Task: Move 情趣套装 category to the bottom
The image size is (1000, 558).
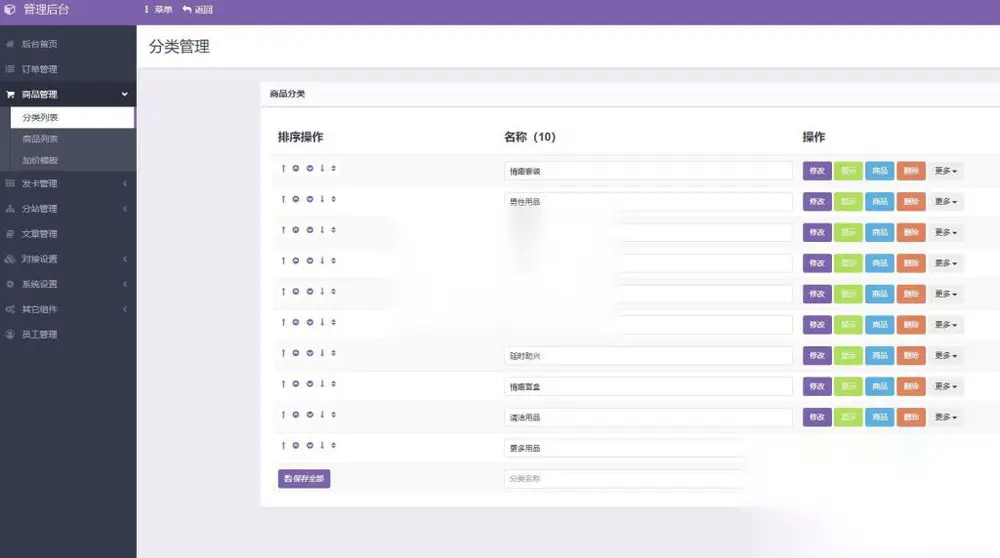Action: pyautogui.click(x=322, y=168)
